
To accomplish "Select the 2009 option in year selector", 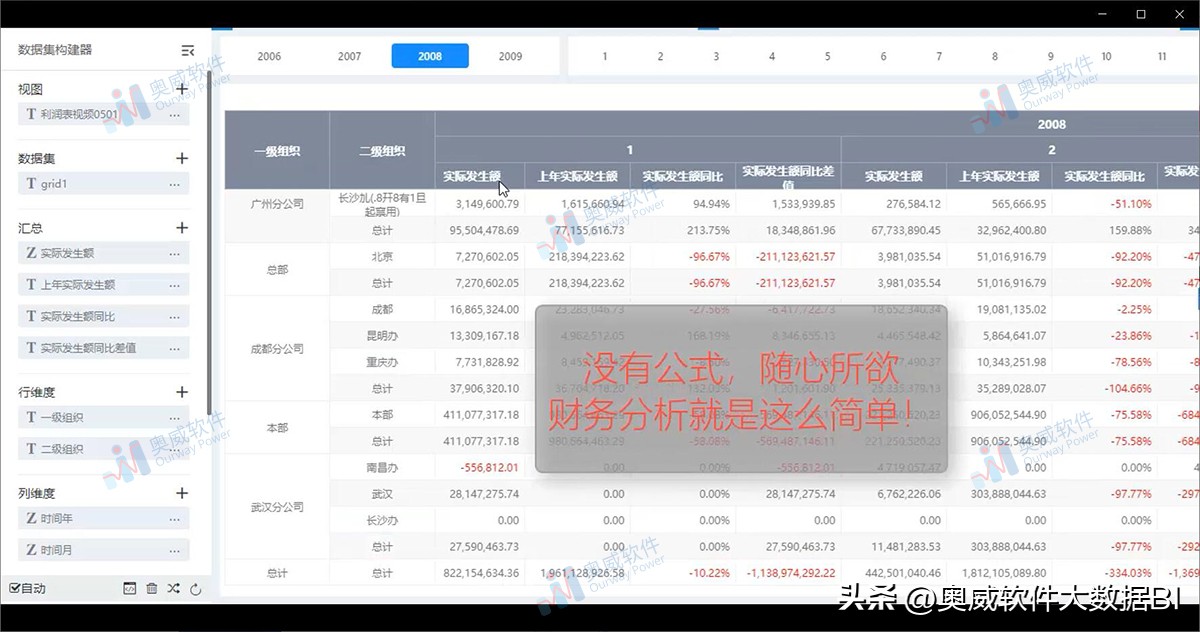I will (510, 56).
